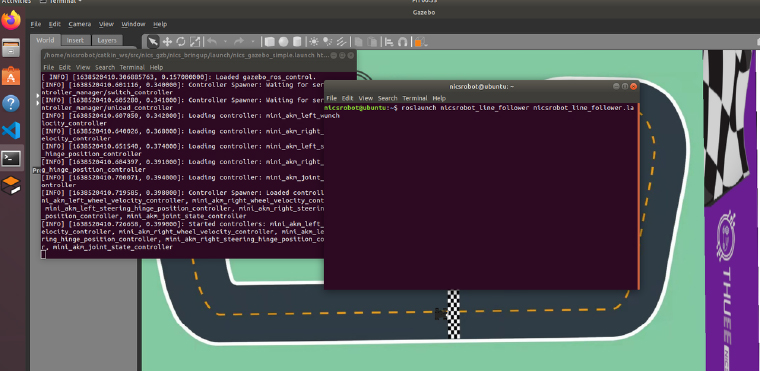This screenshot has width=760, height=372.
Task: Toggle the snap magnet tool
Action: click(x=402, y=42)
